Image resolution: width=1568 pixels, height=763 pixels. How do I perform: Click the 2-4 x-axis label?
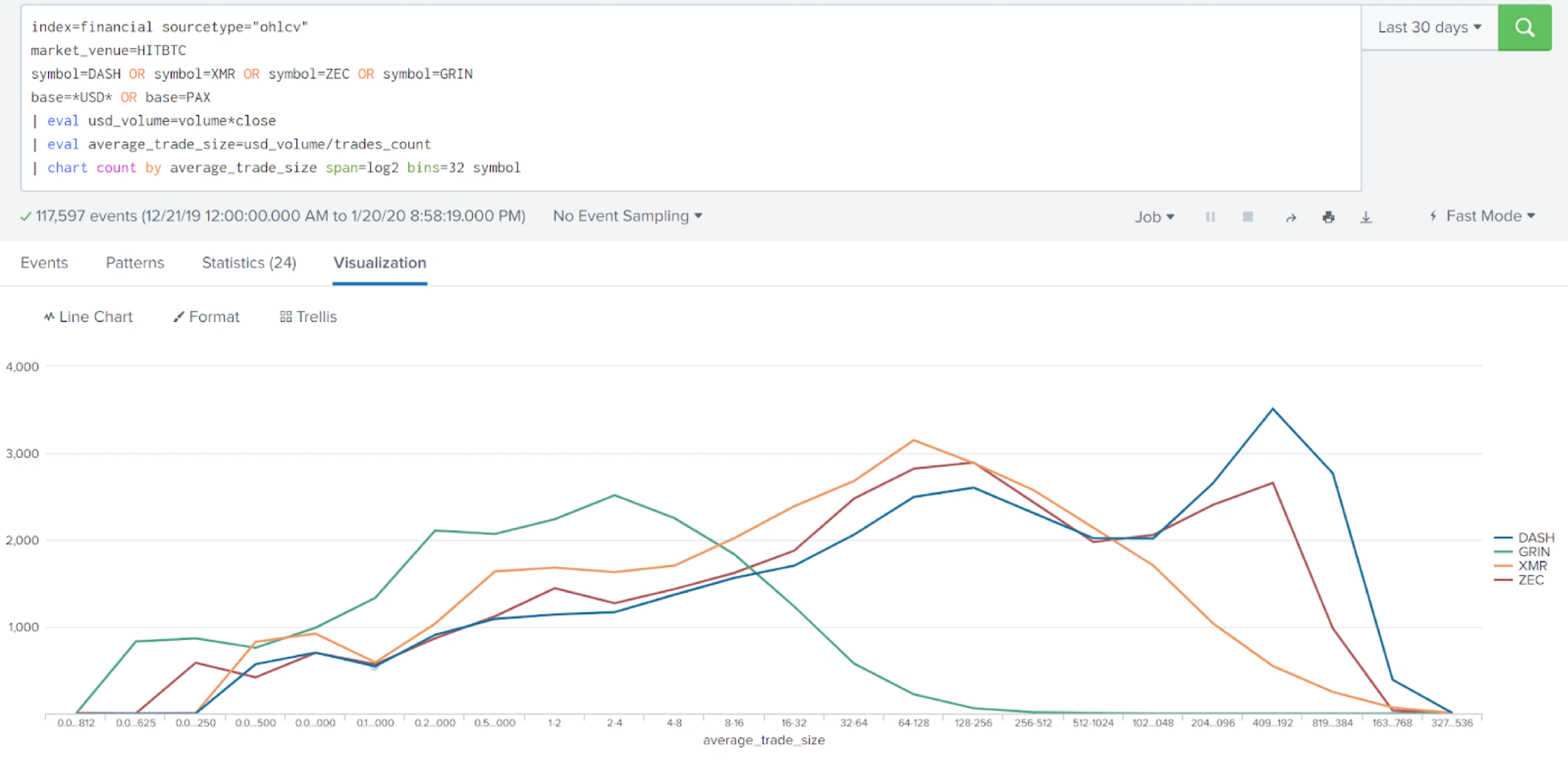(614, 723)
